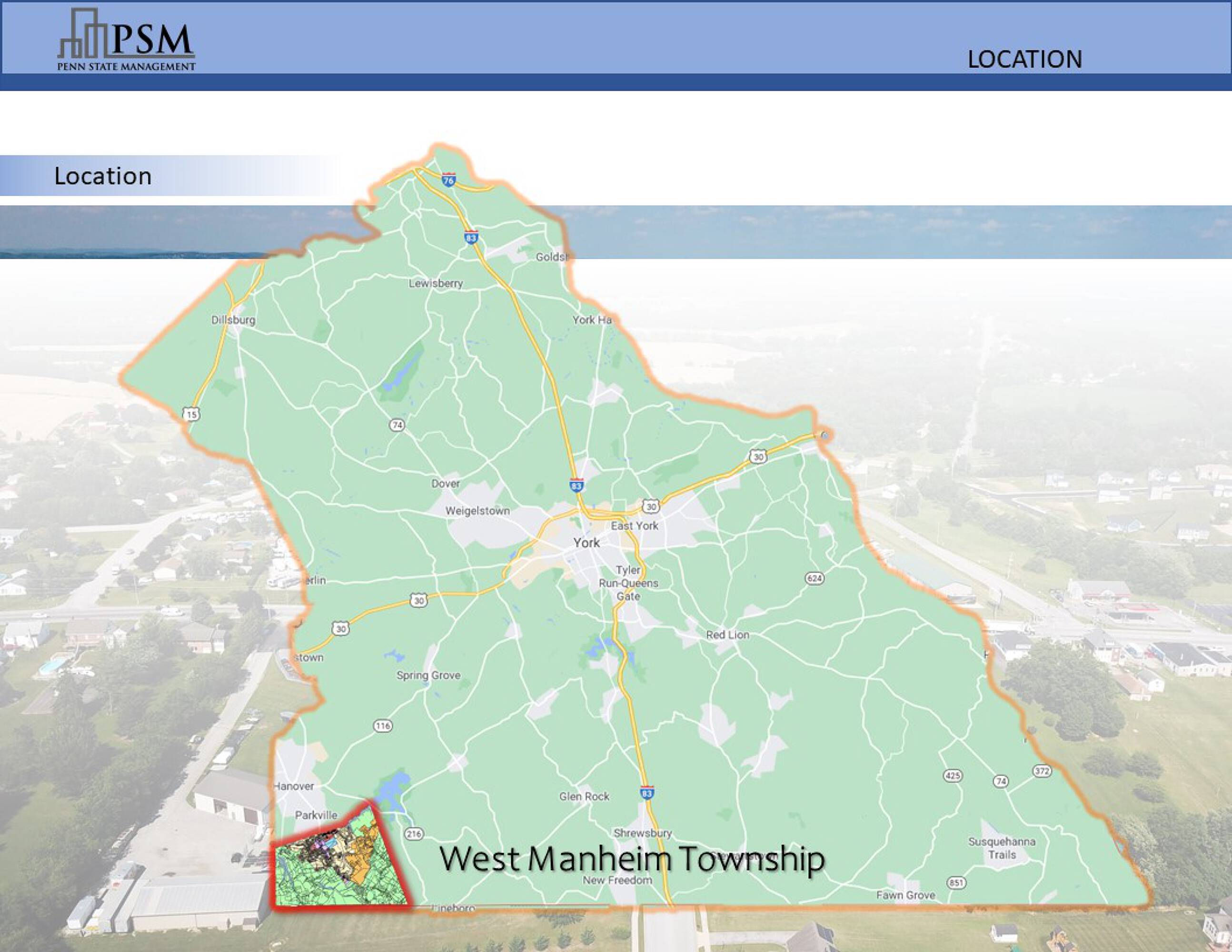Image resolution: width=1232 pixels, height=952 pixels.
Task: Click the I-76 interstate shield
Action: (x=448, y=180)
